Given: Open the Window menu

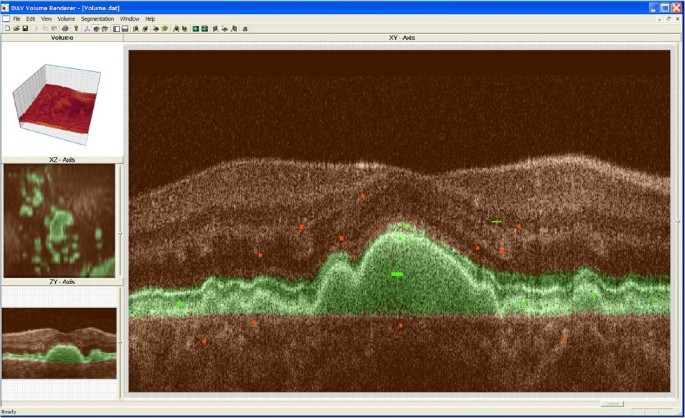Looking at the screenshot, I should [129, 18].
